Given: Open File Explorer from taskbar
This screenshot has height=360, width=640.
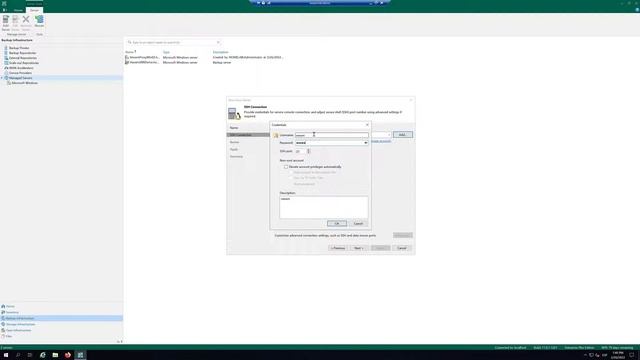Looking at the screenshot, I should [55, 355].
